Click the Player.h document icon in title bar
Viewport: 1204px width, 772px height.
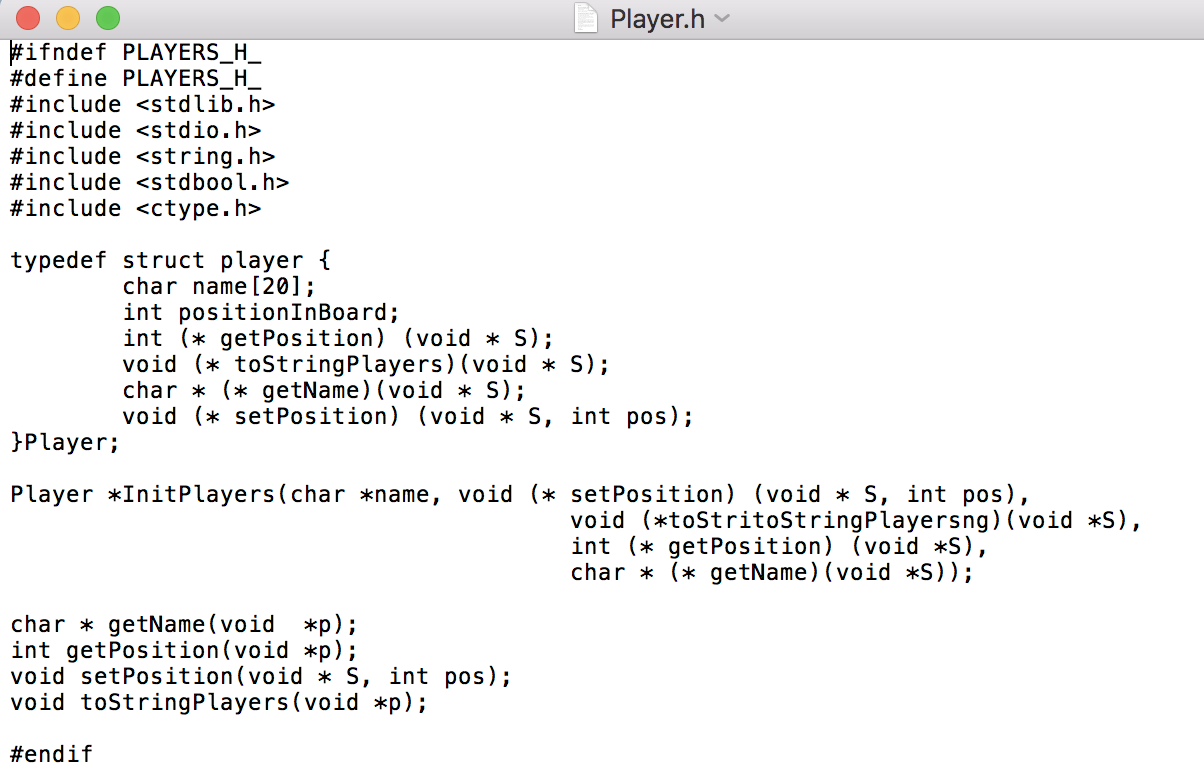tap(588, 18)
